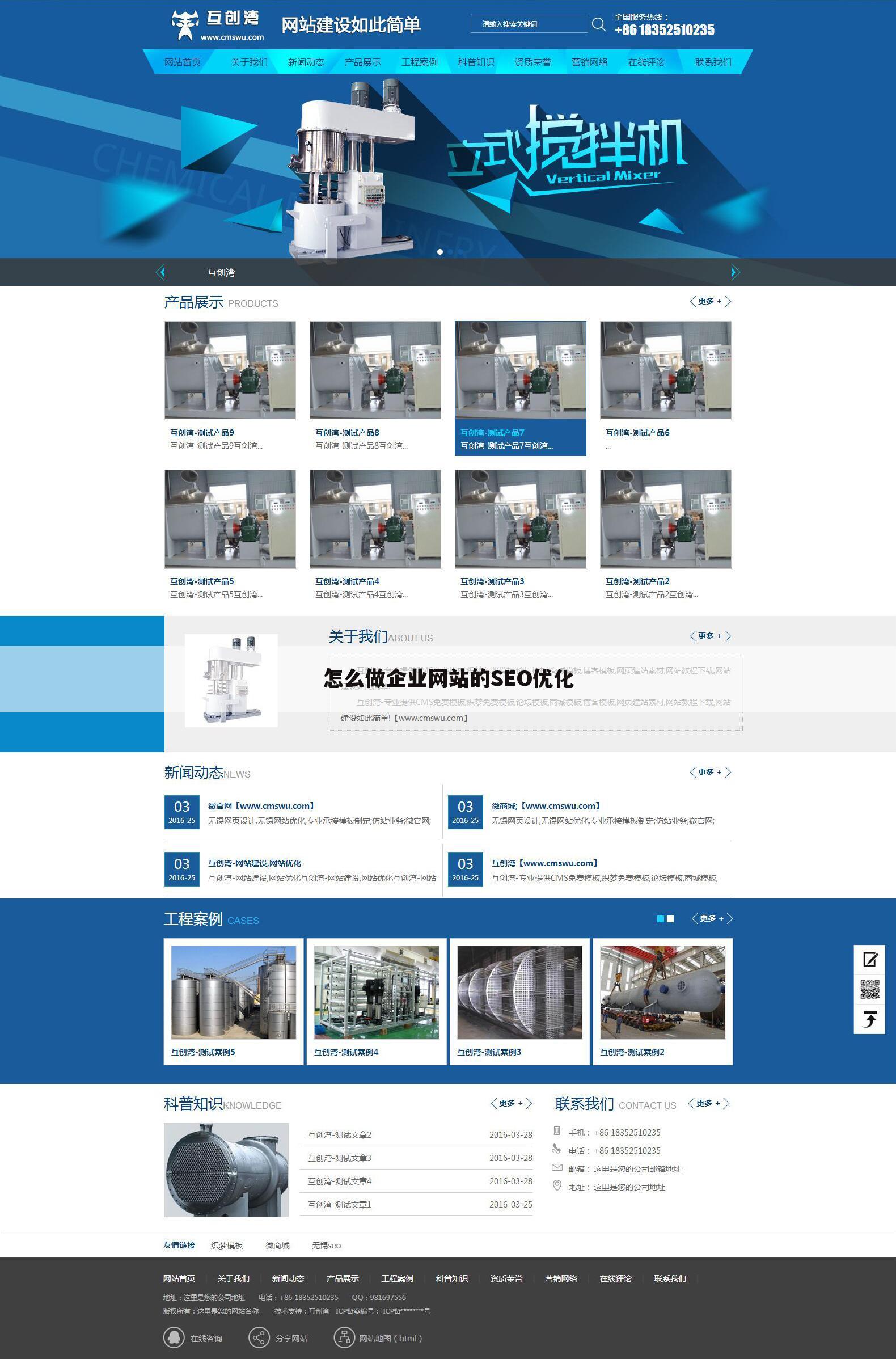The width and height of the screenshot is (896, 1359).
Task: Click the search magnifier icon
Action: (598, 24)
